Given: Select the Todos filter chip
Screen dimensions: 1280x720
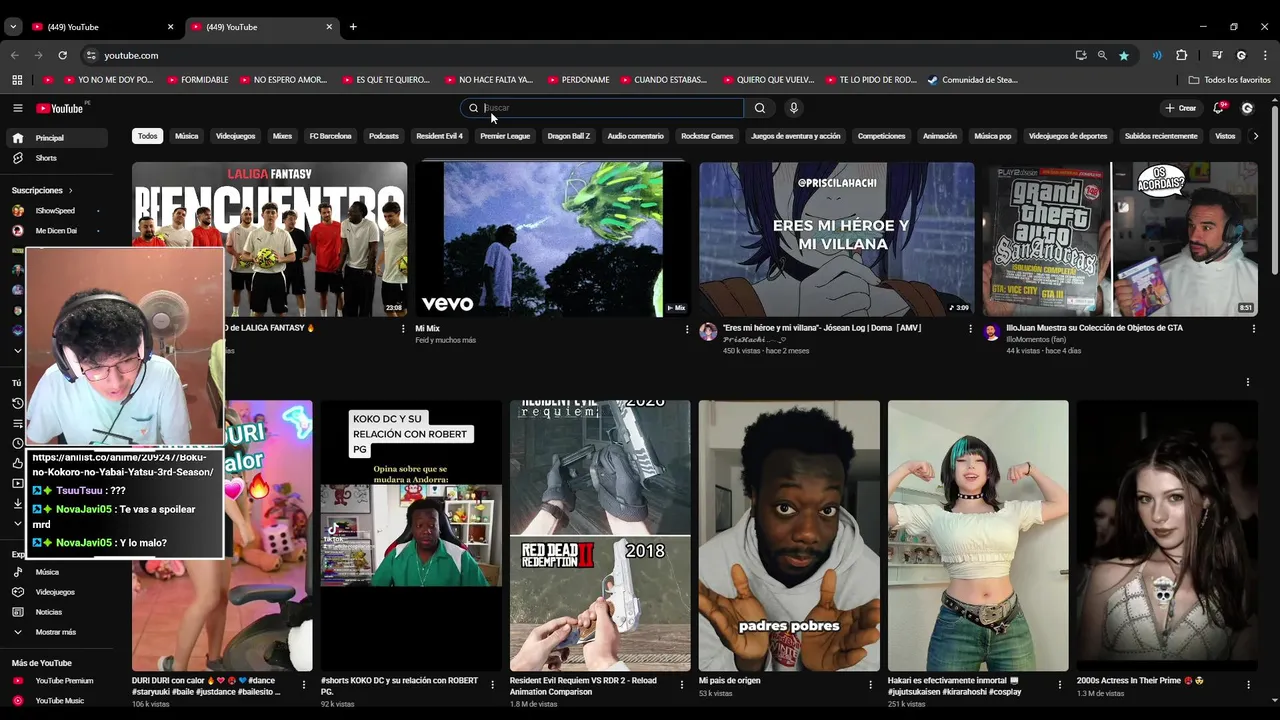Looking at the screenshot, I should (x=148, y=136).
